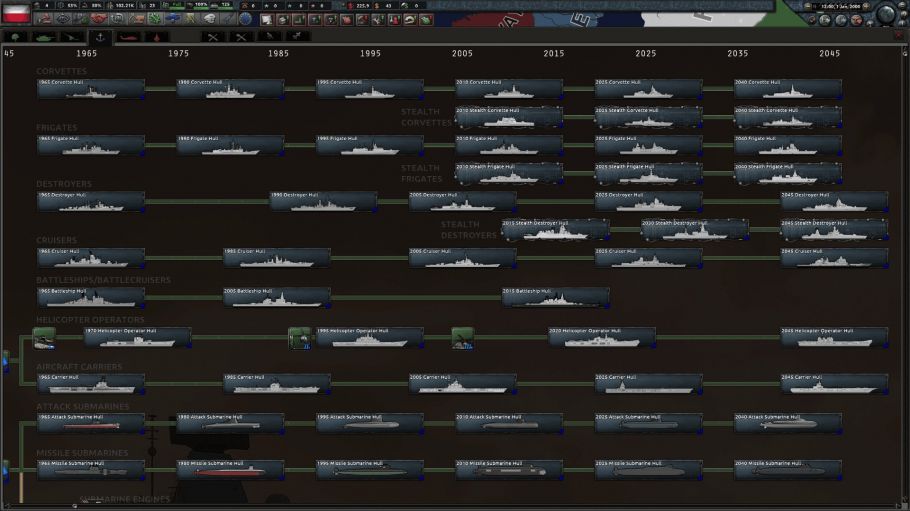The height and width of the screenshot is (511, 910).
Task: Pick the 2015 Battleship Hull technology
Action: click(555, 297)
